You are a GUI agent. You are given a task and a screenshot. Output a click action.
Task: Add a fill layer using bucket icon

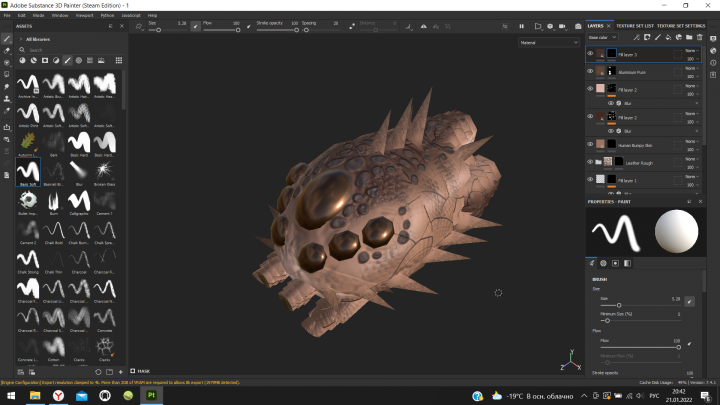pyautogui.click(x=668, y=37)
